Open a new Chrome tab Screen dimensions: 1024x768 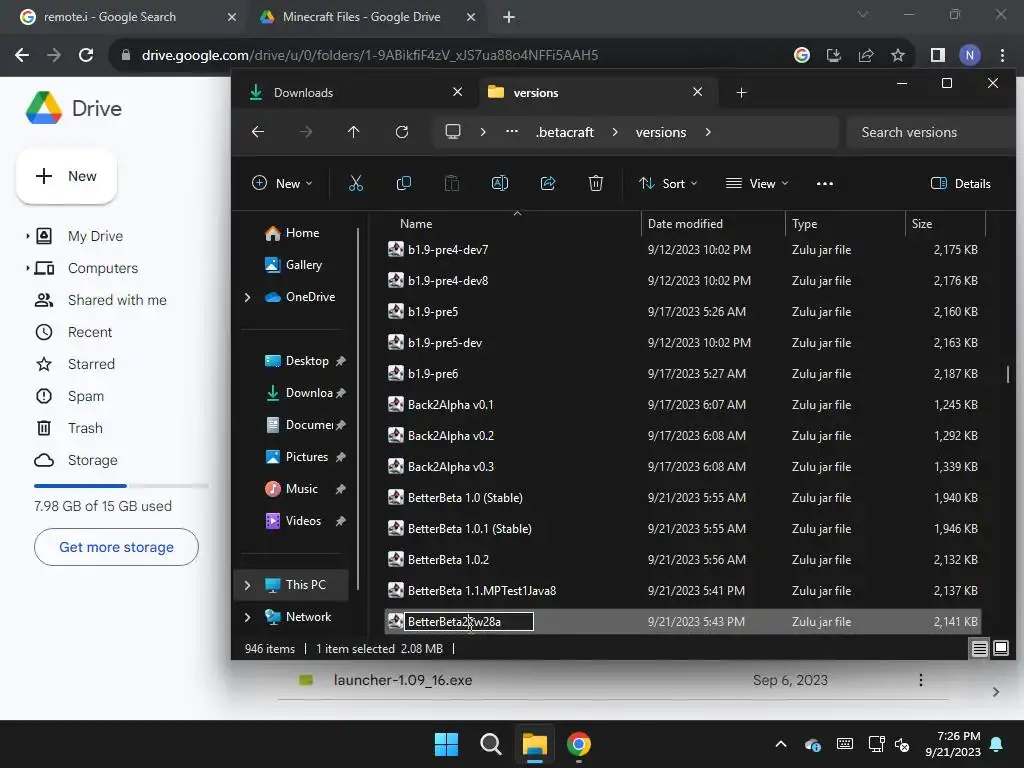[x=509, y=17]
